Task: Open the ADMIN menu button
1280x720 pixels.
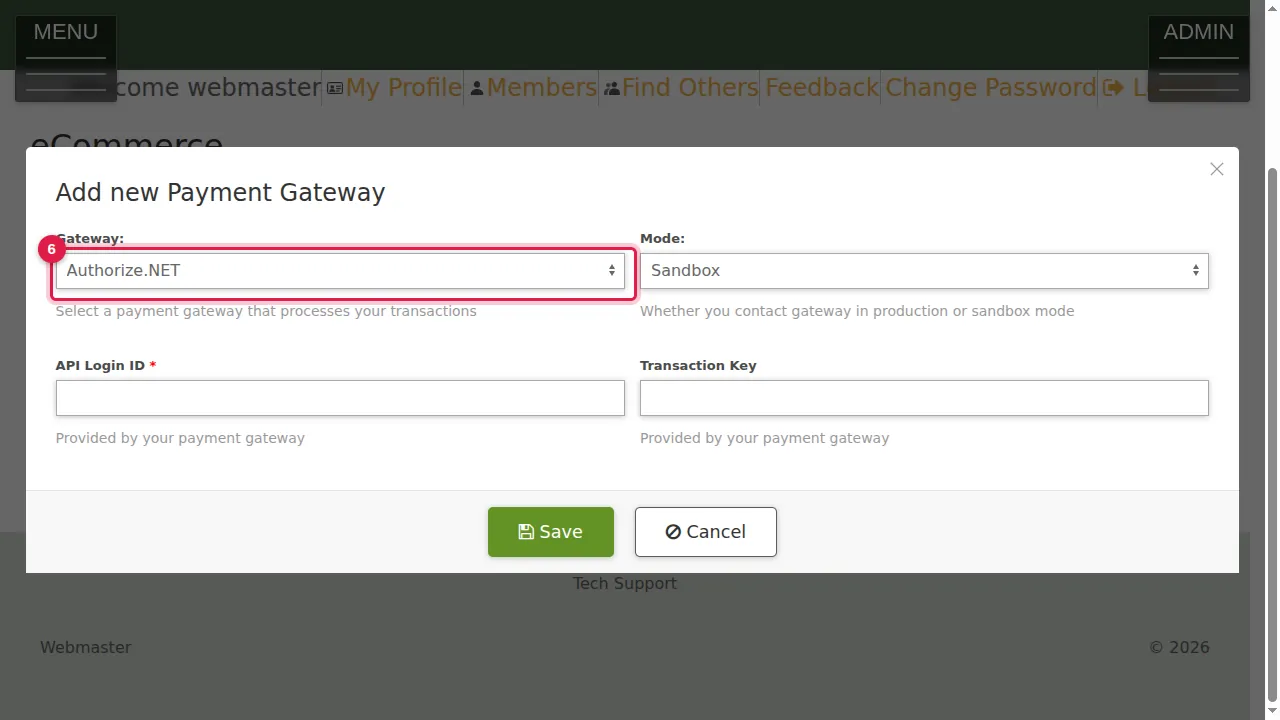Action: pyautogui.click(x=1198, y=58)
